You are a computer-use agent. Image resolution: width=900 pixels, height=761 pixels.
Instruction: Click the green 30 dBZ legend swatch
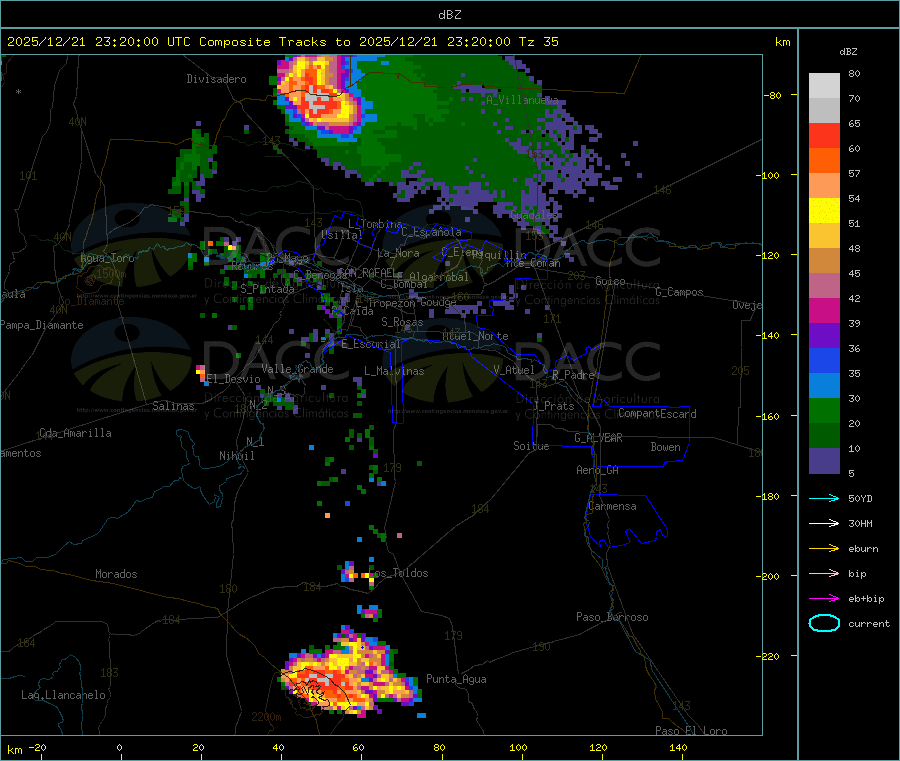pos(824,410)
